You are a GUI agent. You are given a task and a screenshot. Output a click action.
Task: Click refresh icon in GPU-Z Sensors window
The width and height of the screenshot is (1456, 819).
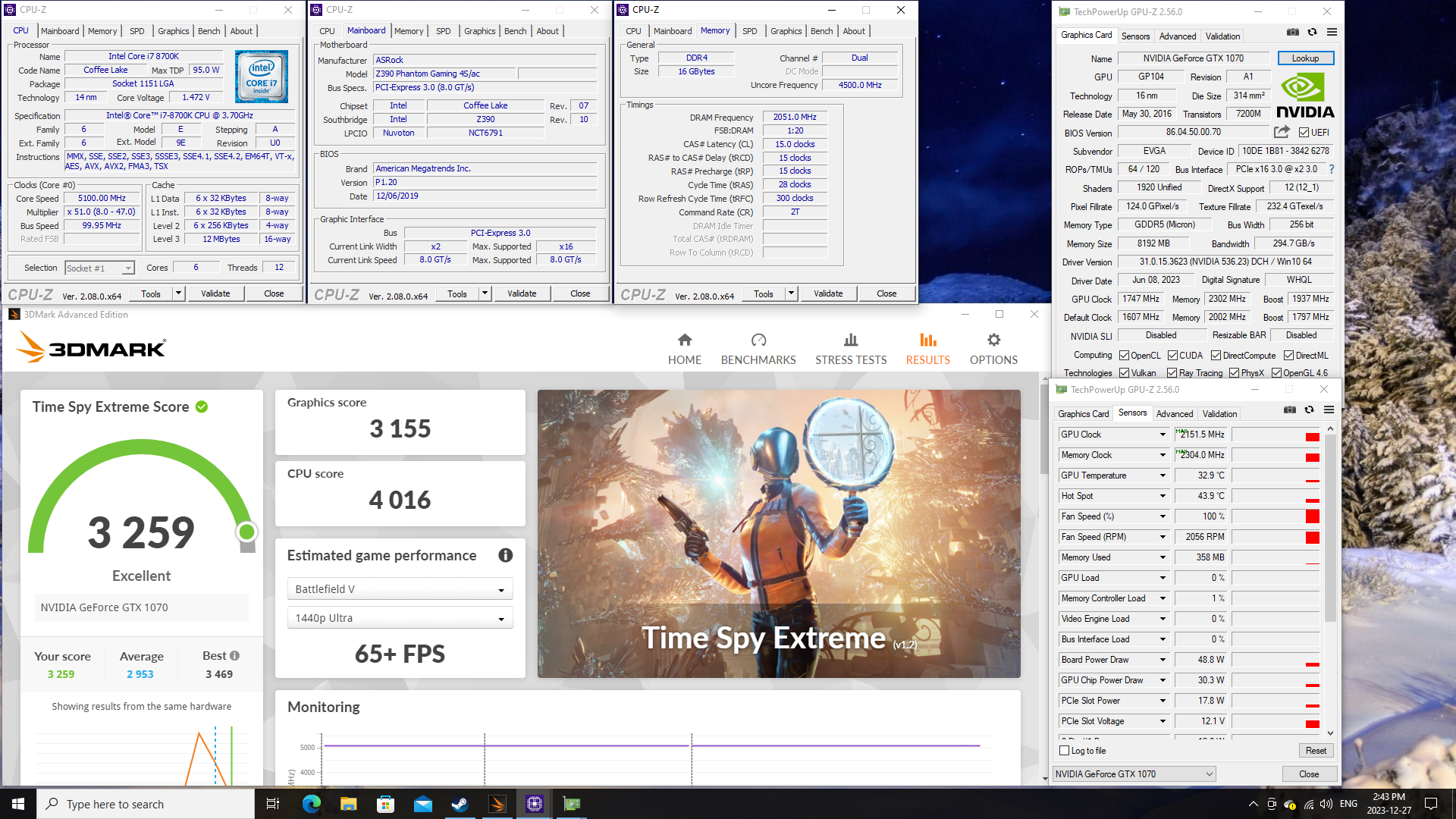[1309, 410]
